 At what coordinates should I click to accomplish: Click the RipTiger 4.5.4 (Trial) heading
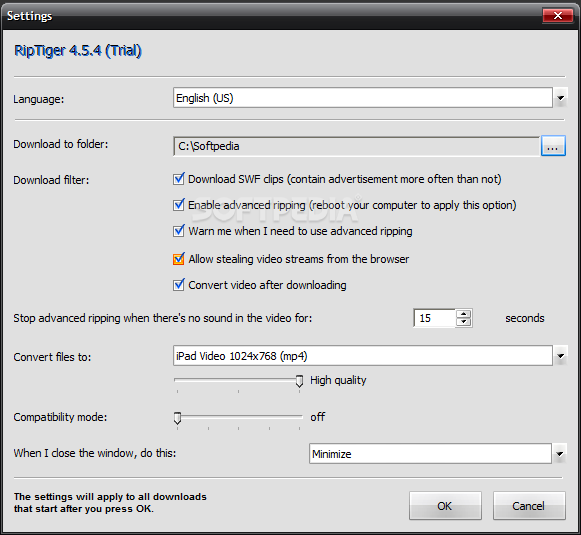78,51
